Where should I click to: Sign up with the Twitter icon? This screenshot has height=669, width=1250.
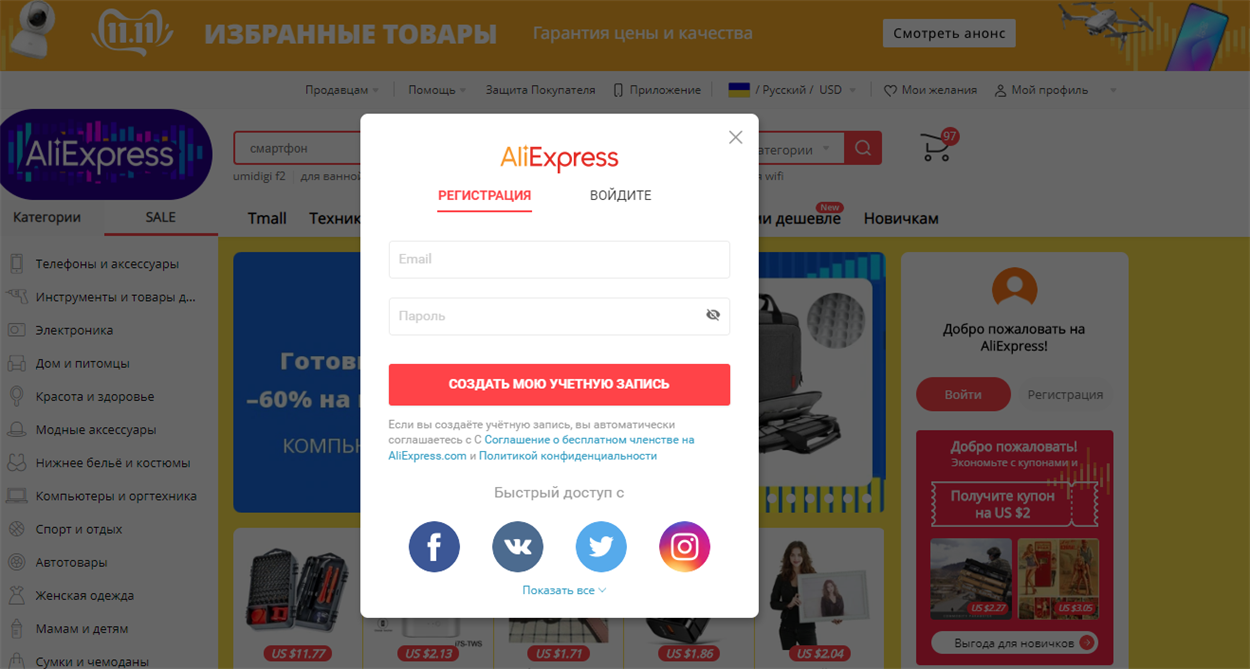coord(601,547)
